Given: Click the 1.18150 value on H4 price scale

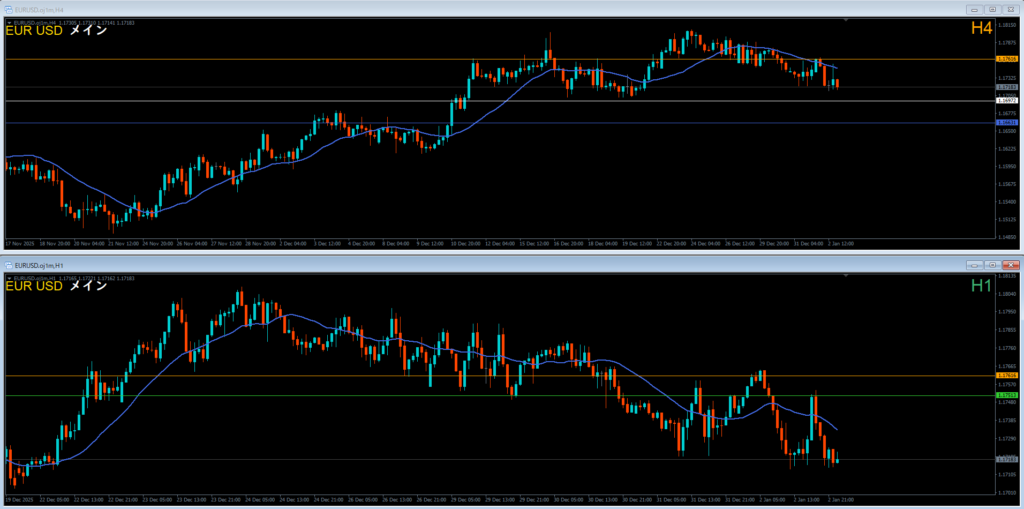Looking at the screenshot, I should (1006, 25).
